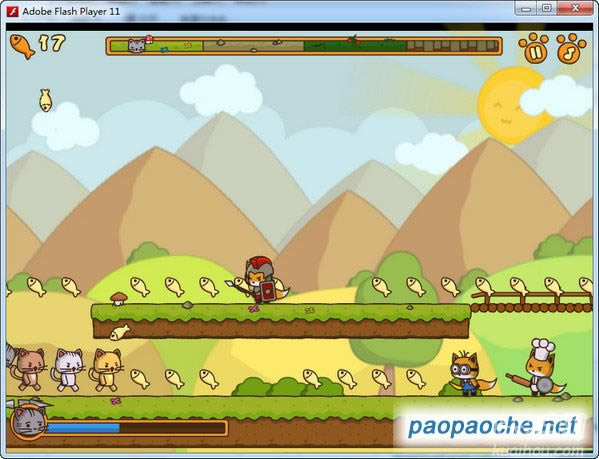The image size is (599, 459).
Task: Click the smiling sun in the sky
Action: click(x=510, y=106)
